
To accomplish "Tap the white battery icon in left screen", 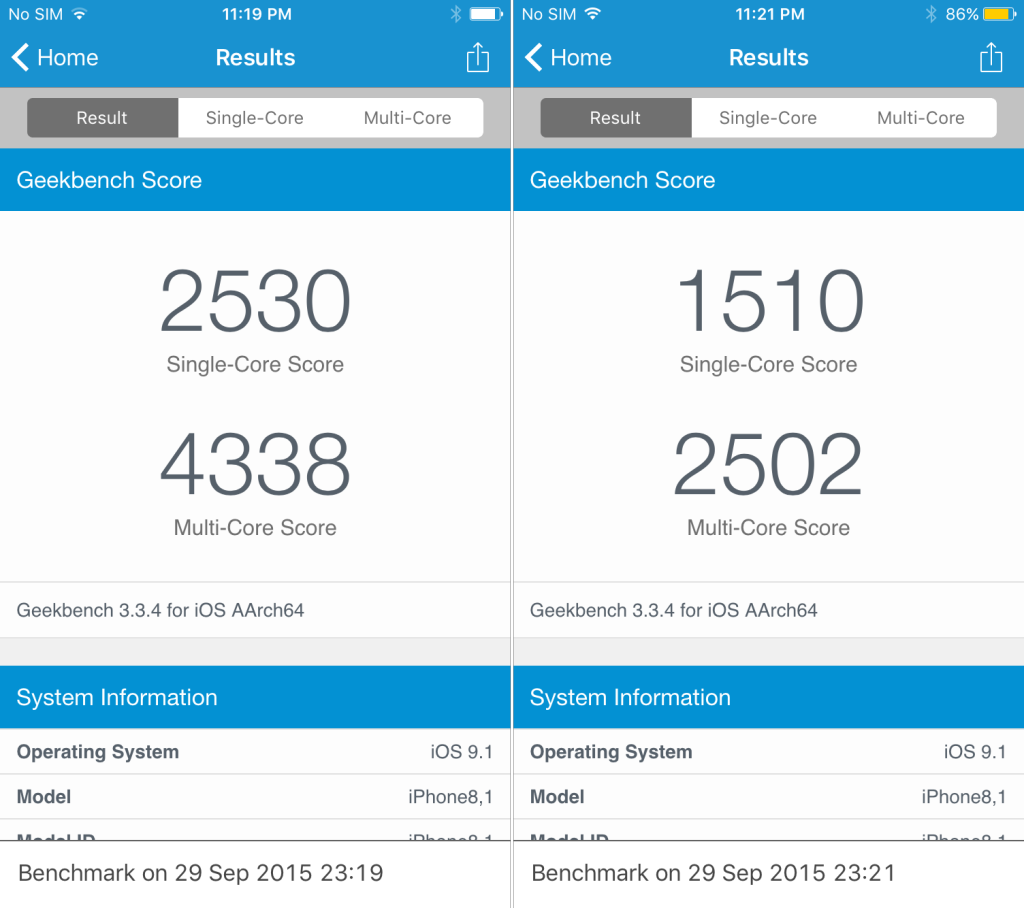I will [486, 14].
